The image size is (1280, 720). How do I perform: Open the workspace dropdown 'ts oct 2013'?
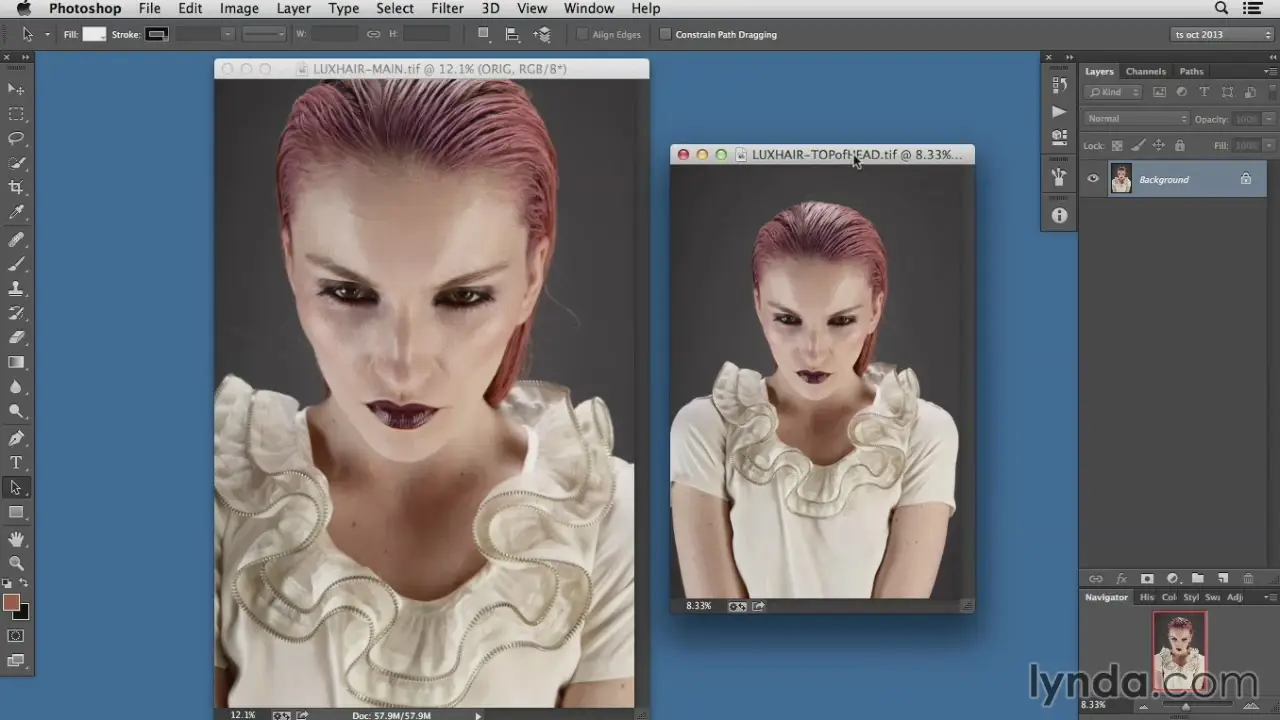1222,34
